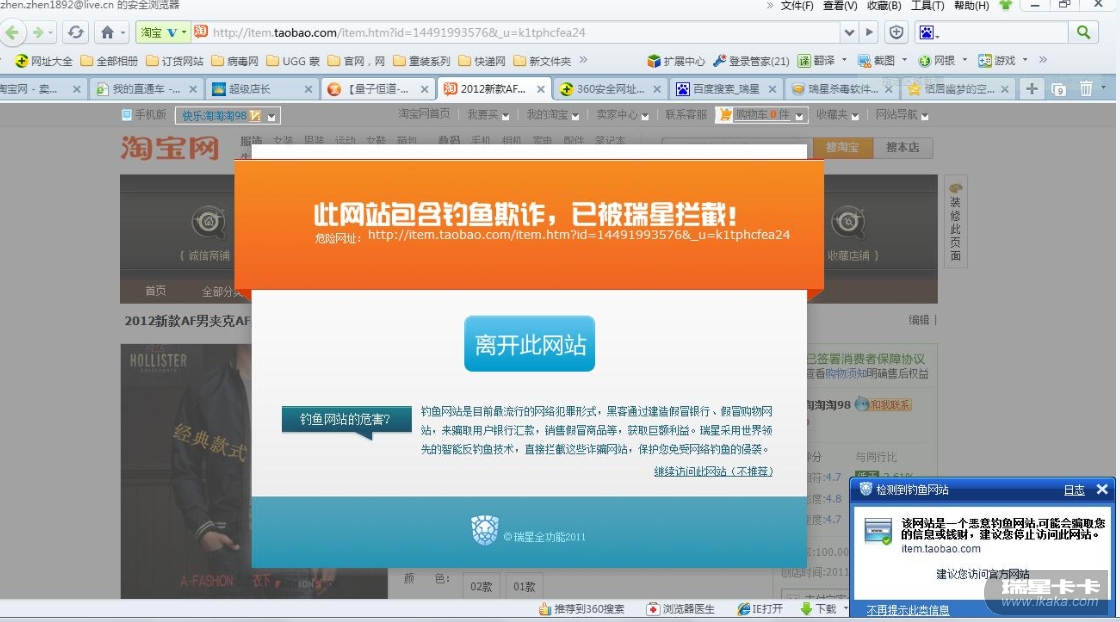Open the 淘宝 search engine selector dropdown

coord(162,32)
